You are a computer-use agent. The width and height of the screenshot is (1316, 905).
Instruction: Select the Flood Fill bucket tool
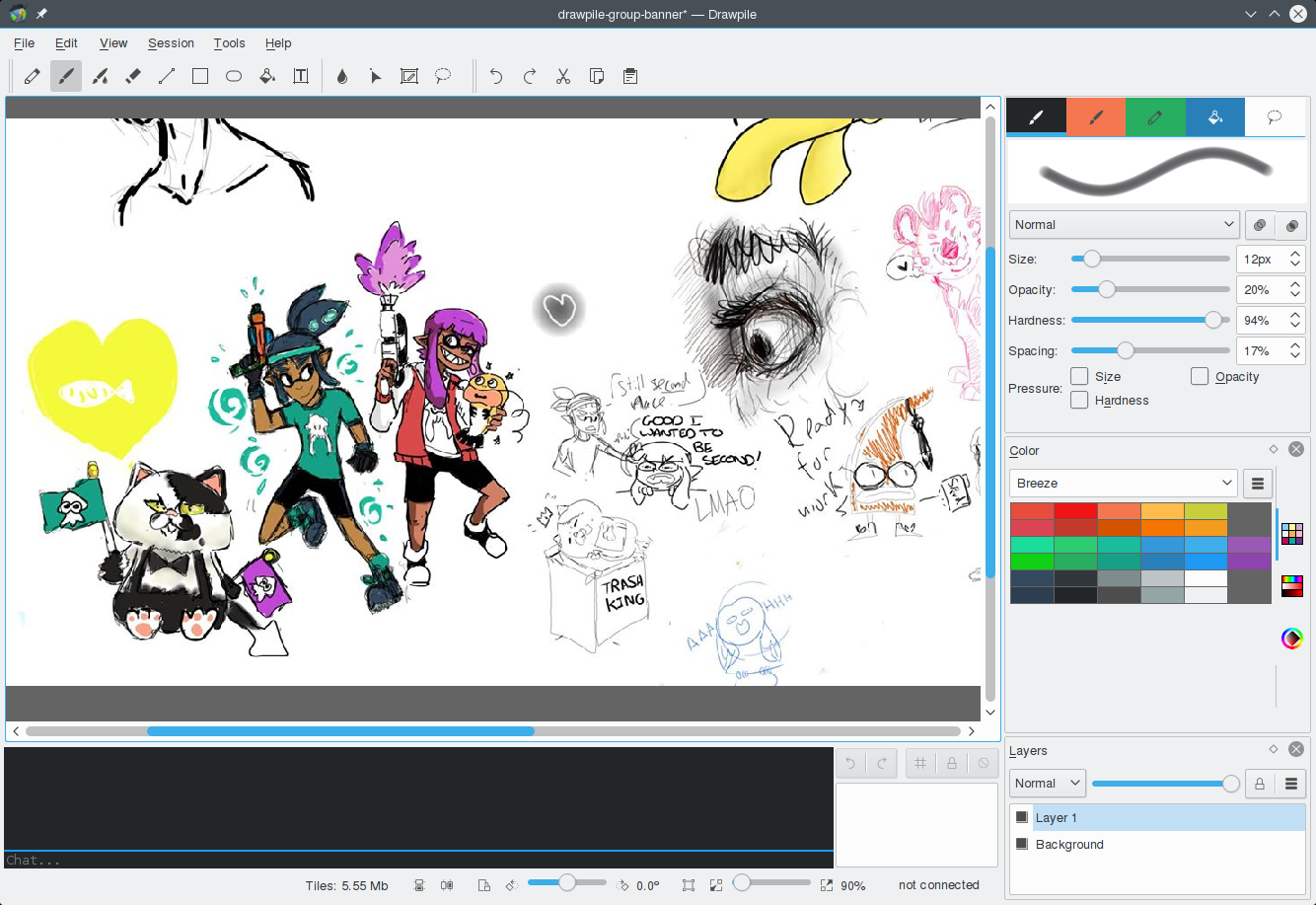(267, 76)
